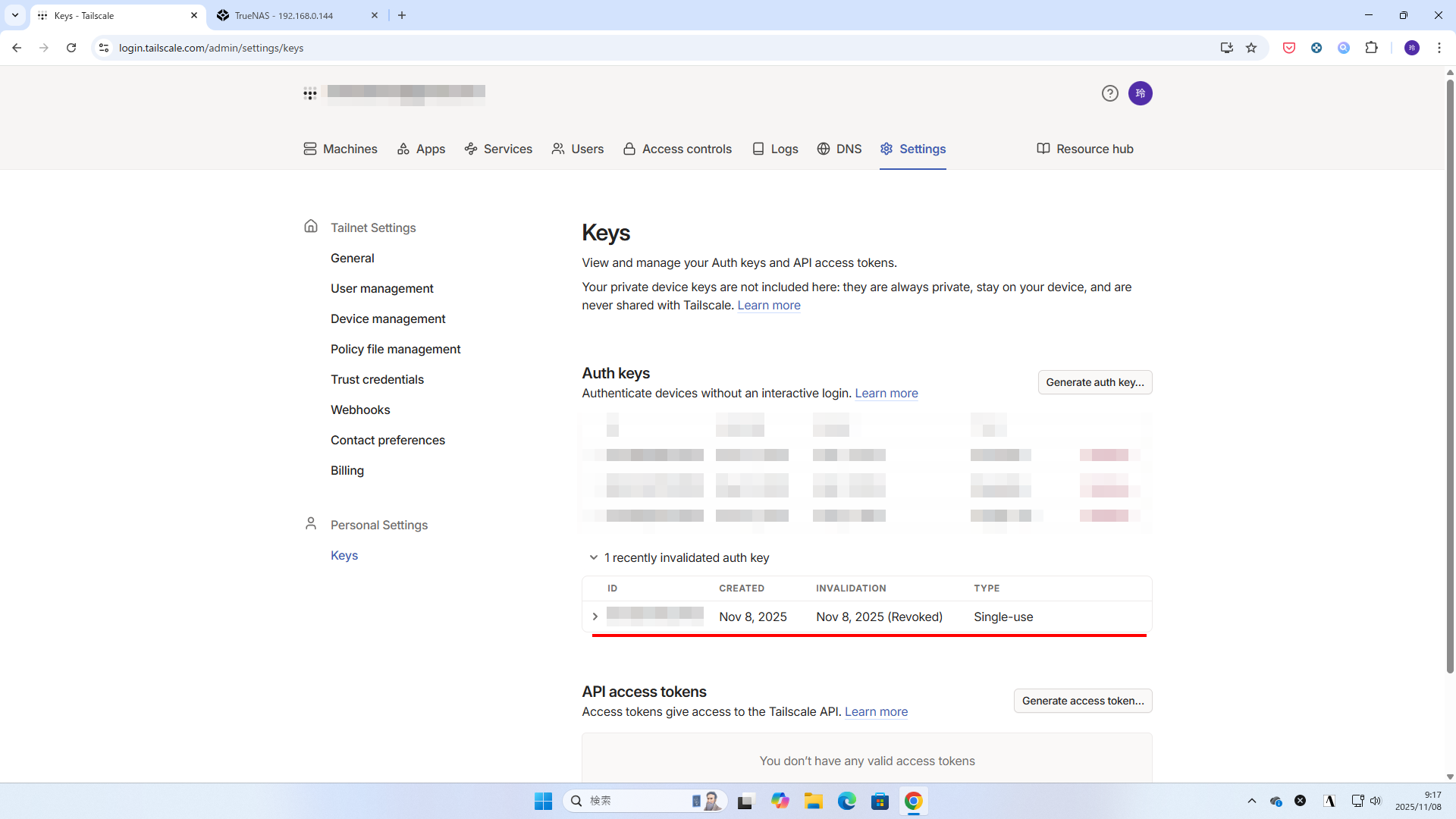This screenshot has width=1456, height=819.
Task: Open the Machines tab
Action: (340, 149)
